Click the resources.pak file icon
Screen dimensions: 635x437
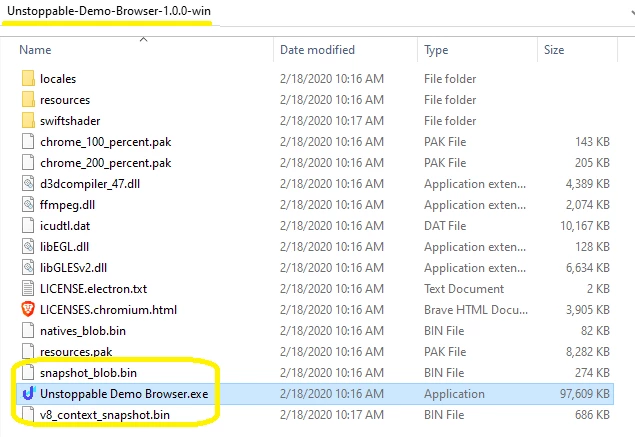[28, 351]
